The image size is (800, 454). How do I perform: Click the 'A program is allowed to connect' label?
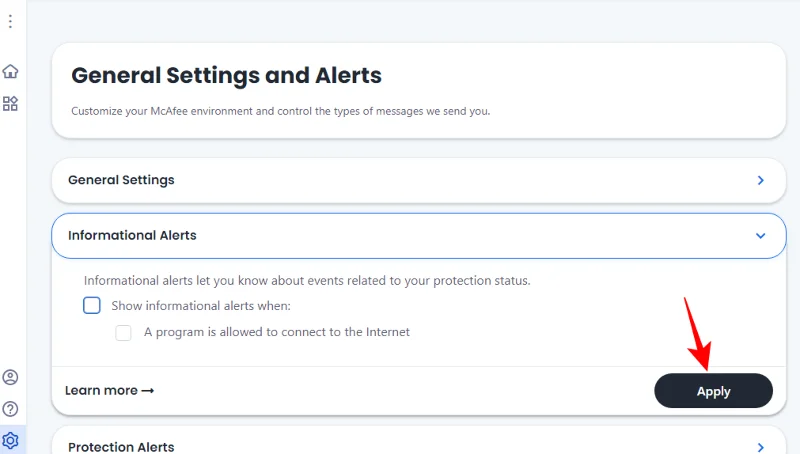point(276,332)
